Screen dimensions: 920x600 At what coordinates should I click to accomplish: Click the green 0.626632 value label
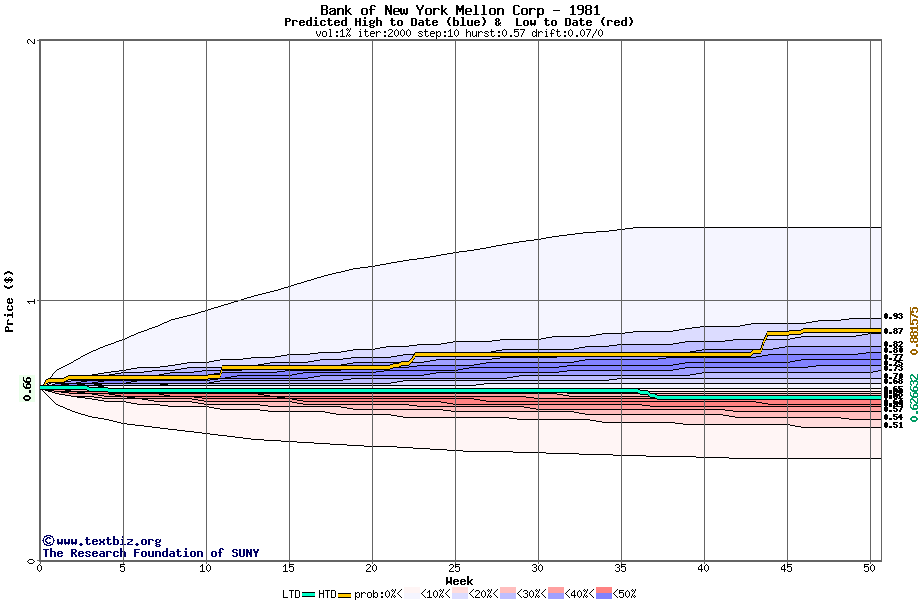coord(913,398)
